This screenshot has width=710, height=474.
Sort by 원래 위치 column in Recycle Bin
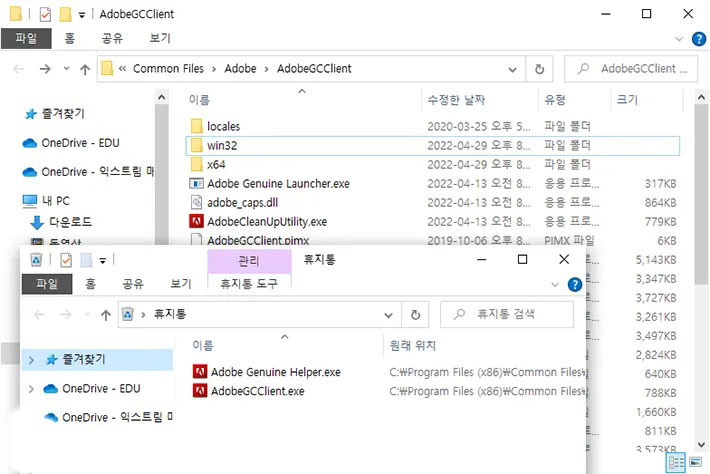(413, 346)
